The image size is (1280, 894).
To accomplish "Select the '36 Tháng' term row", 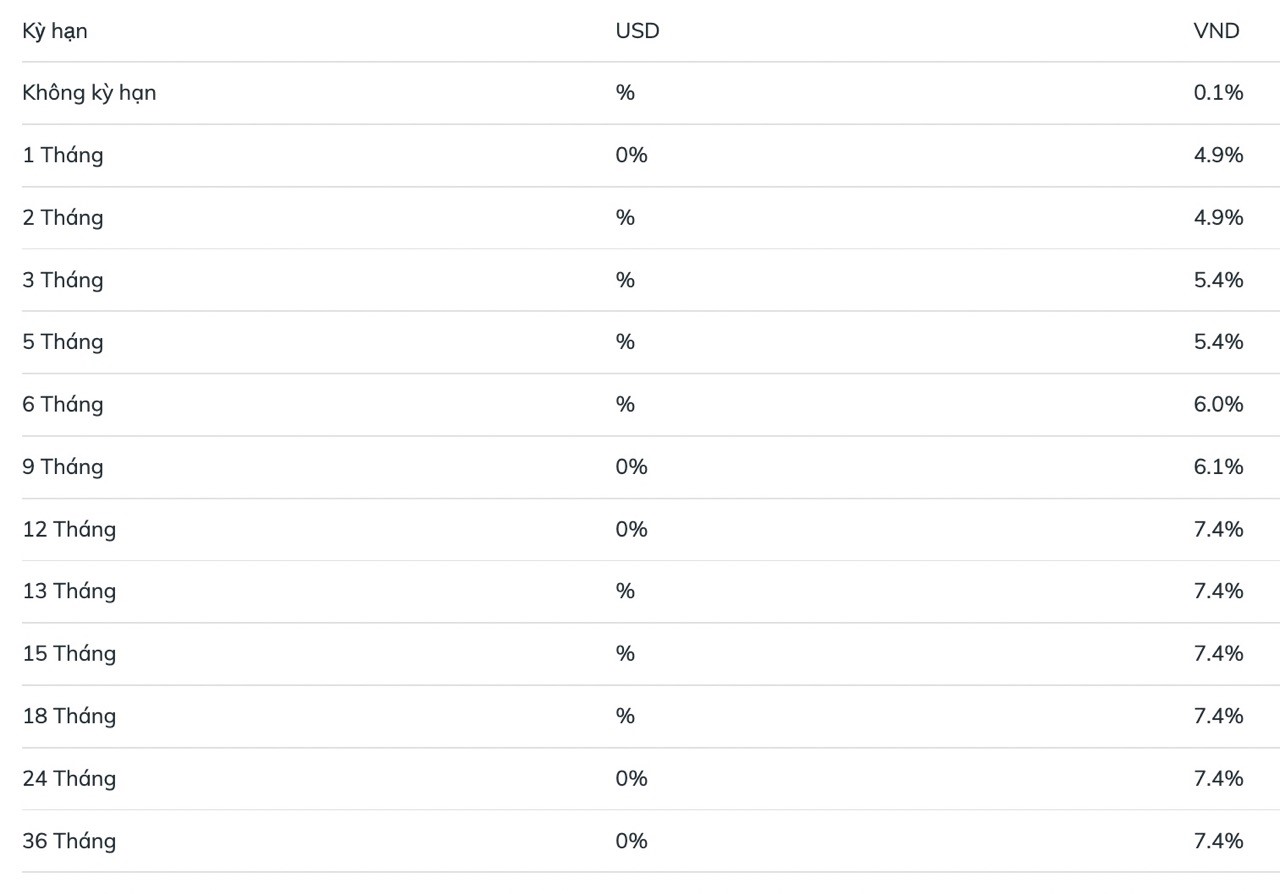I will 69,840.
